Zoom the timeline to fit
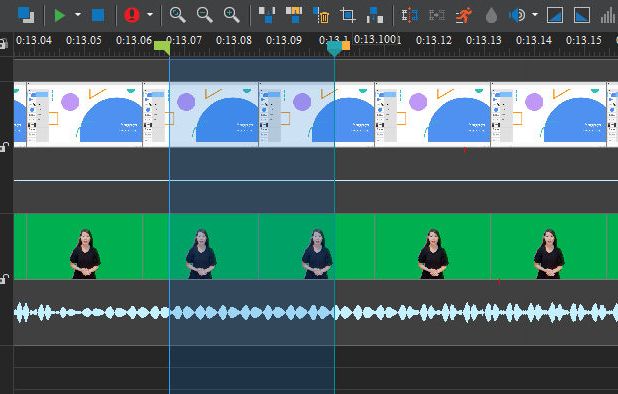The width and height of the screenshot is (618, 394). (177, 15)
